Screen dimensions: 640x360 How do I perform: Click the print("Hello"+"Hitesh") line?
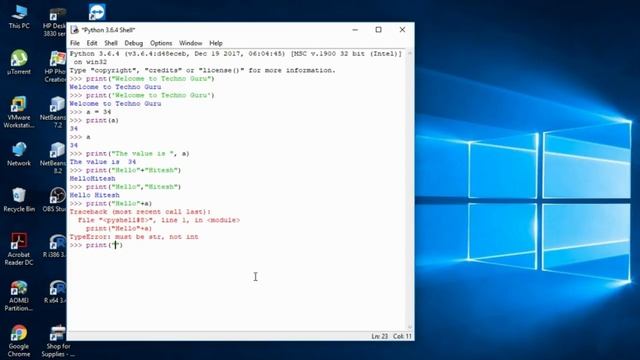pyautogui.click(x=125, y=170)
